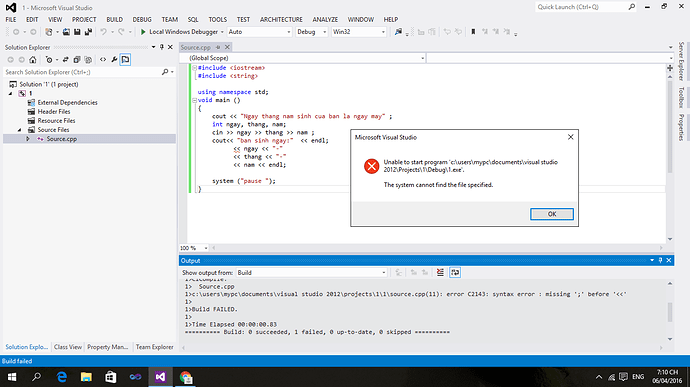Open Visual Studio icon in Windows taskbar
This screenshot has height=387, width=690.
pyautogui.click(x=160, y=377)
